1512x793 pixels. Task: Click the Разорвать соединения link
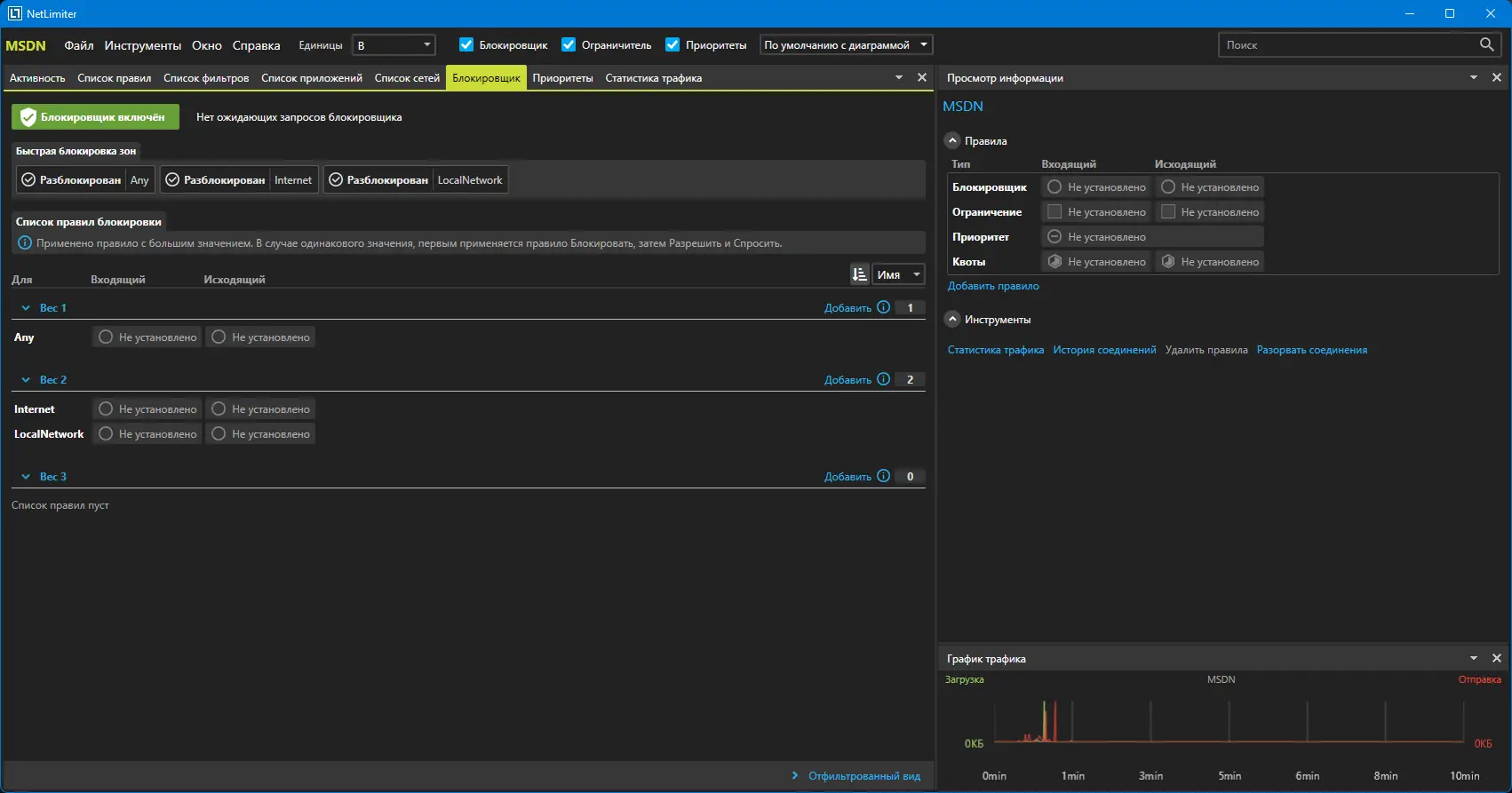point(1311,350)
